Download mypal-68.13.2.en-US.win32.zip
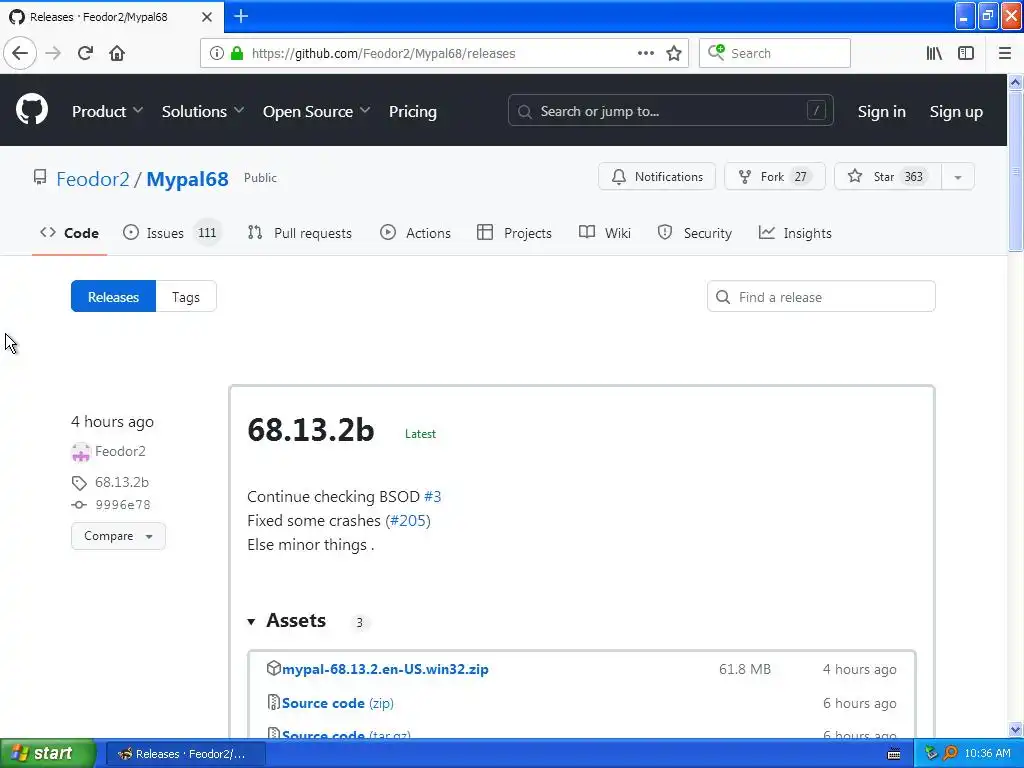This screenshot has height=768, width=1024. (385, 669)
